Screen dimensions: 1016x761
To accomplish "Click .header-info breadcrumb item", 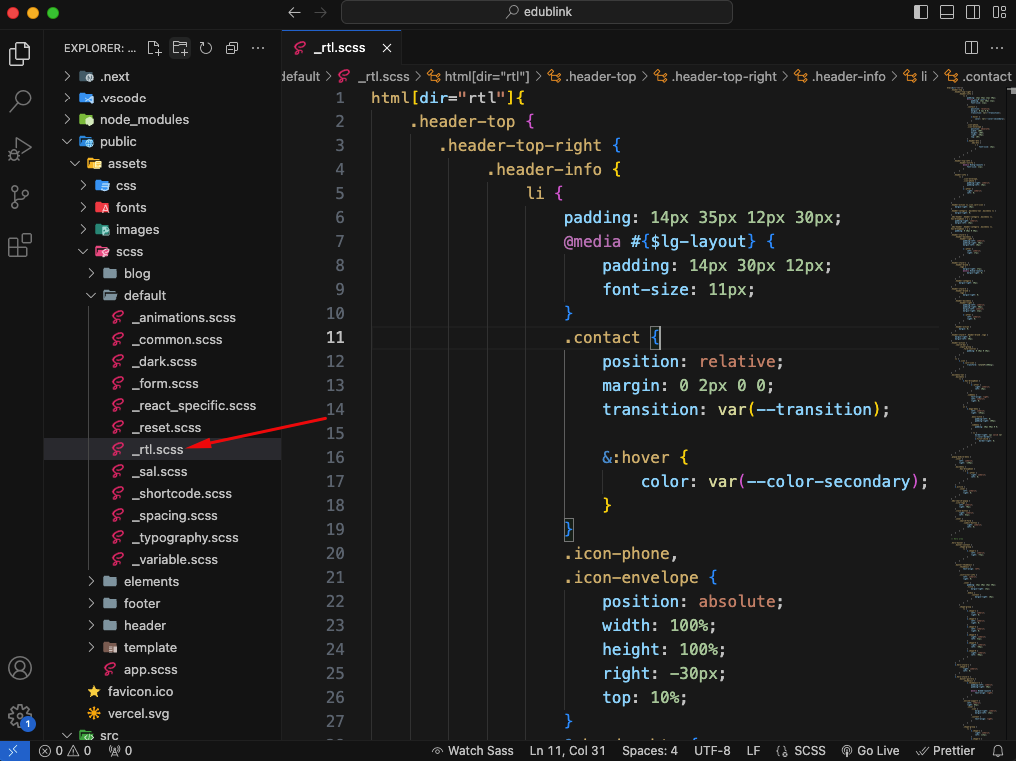I will click(x=840, y=76).
